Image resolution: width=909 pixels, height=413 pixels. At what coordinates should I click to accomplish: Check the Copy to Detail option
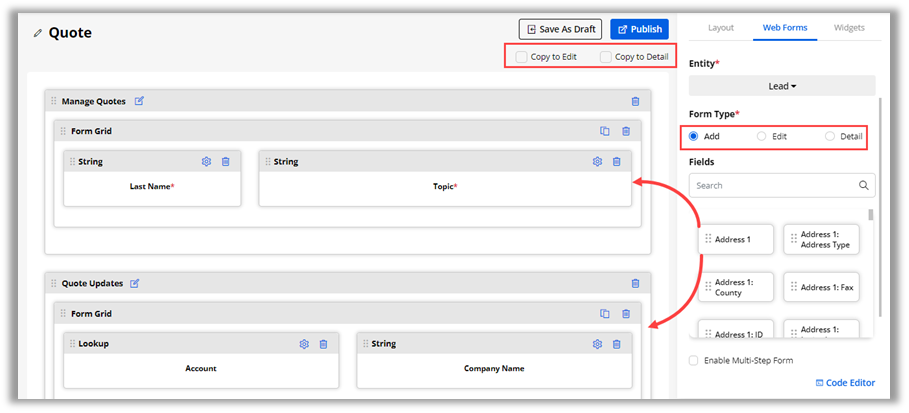[605, 57]
